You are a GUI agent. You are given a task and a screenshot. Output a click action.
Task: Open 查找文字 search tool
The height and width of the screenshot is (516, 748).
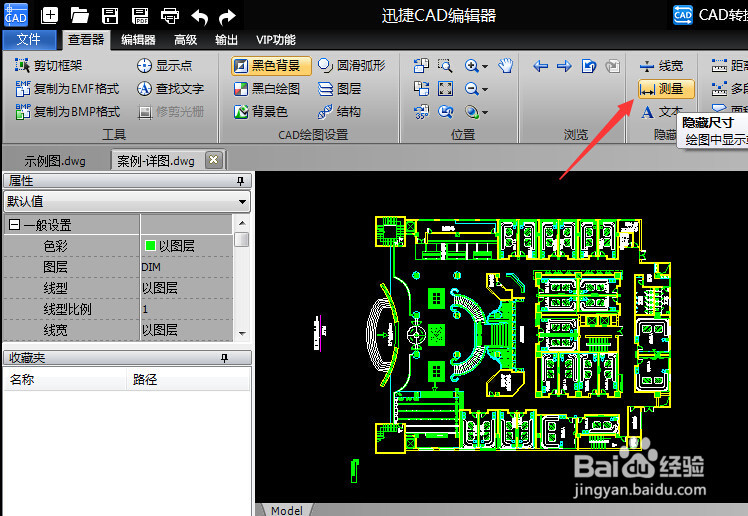point(171,89)
